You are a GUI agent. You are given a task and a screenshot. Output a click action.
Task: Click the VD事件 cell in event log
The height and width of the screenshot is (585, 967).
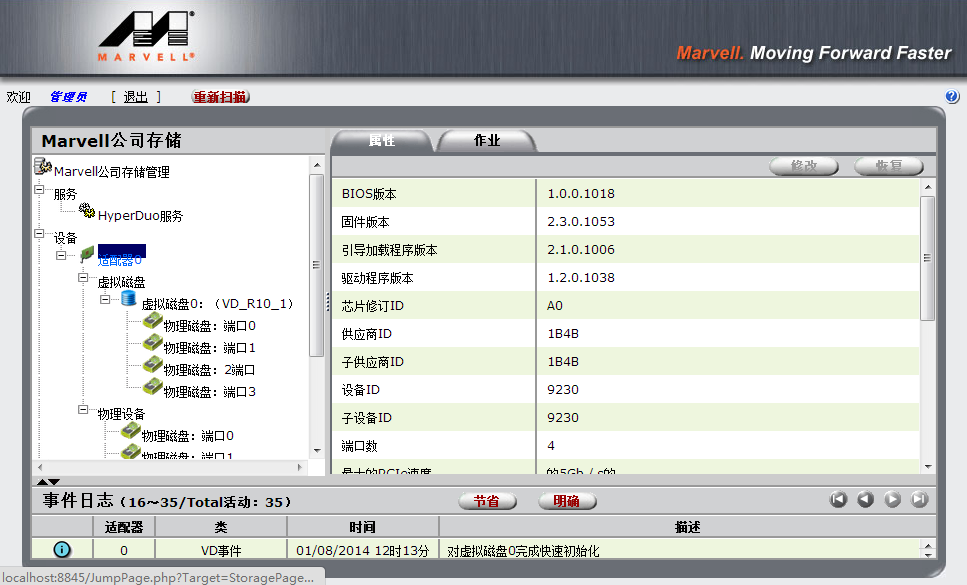[x=221, y=550]
